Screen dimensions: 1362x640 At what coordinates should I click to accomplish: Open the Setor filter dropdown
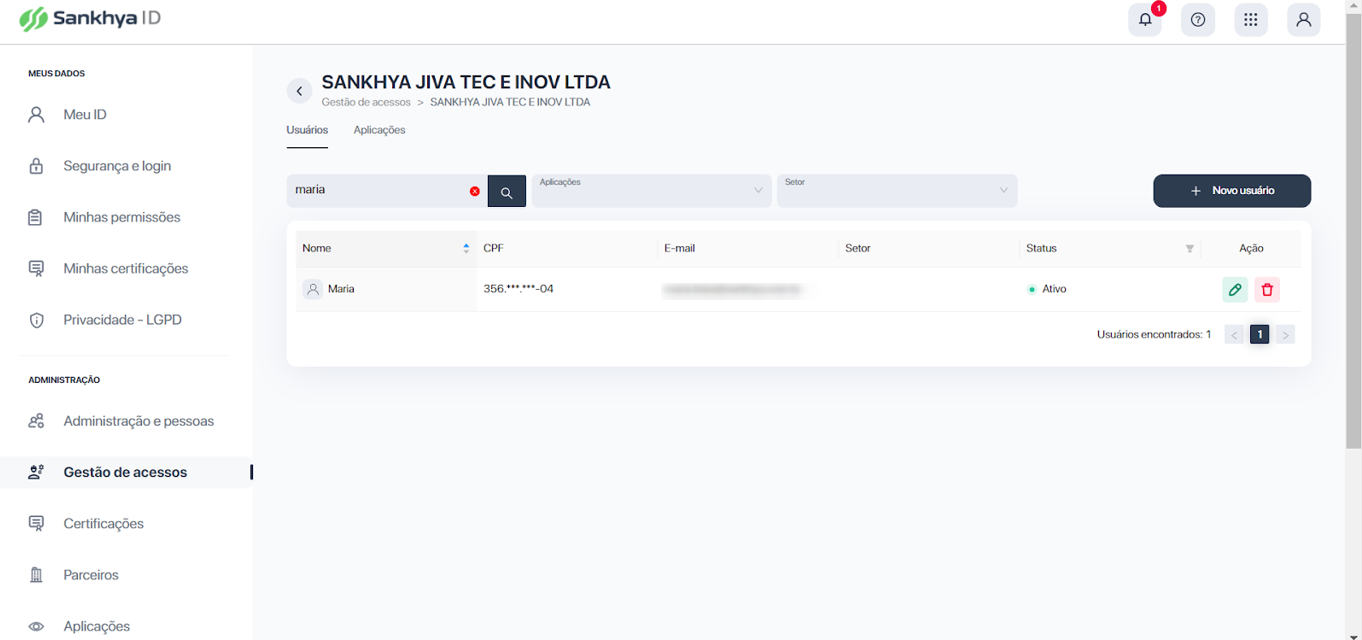897,191
